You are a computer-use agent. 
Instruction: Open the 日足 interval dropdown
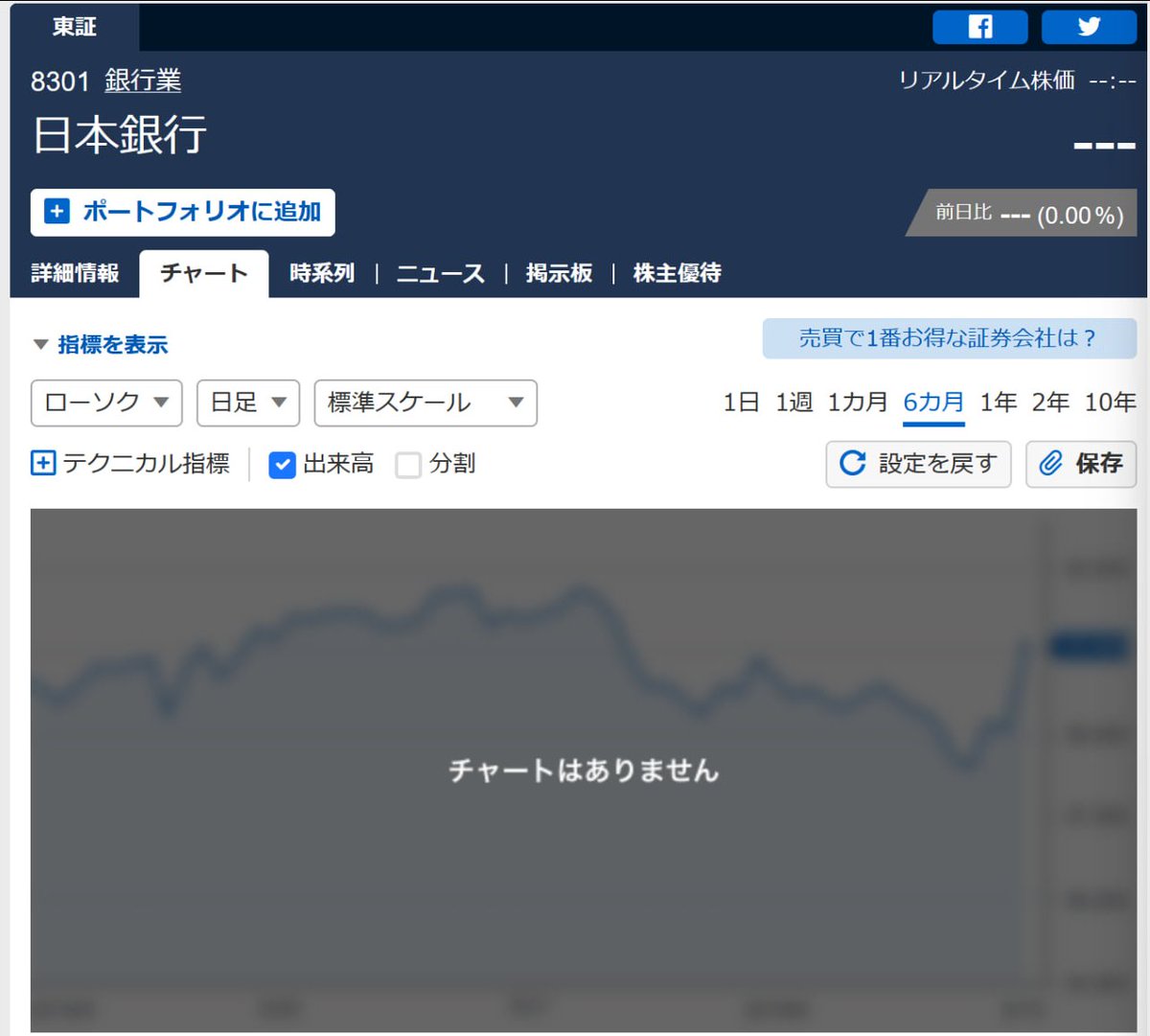[248, 403]
